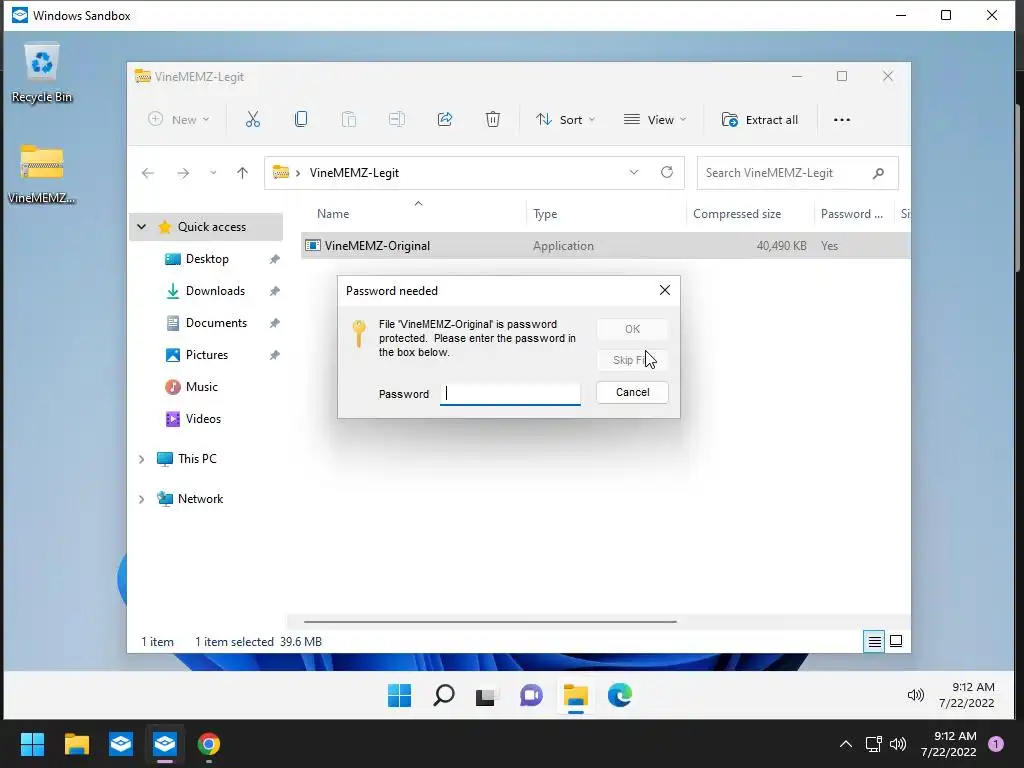Click the Rename icon in Explorer toolbar
1024x768 pixels.
pyautogui.click(x=396, y=120)
